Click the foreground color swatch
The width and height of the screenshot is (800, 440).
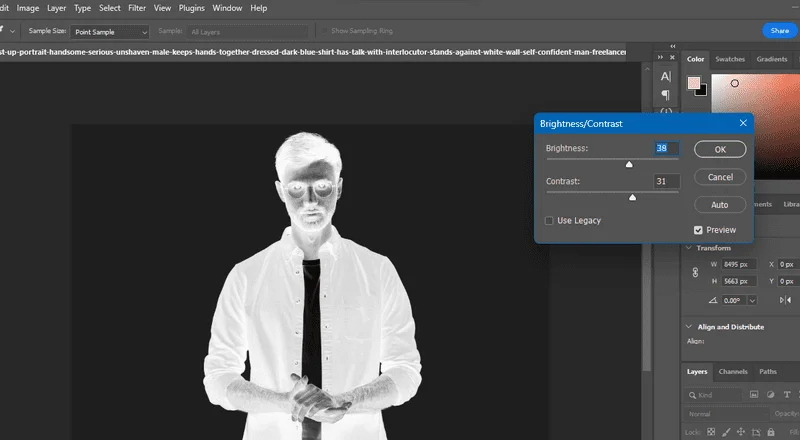694,83
